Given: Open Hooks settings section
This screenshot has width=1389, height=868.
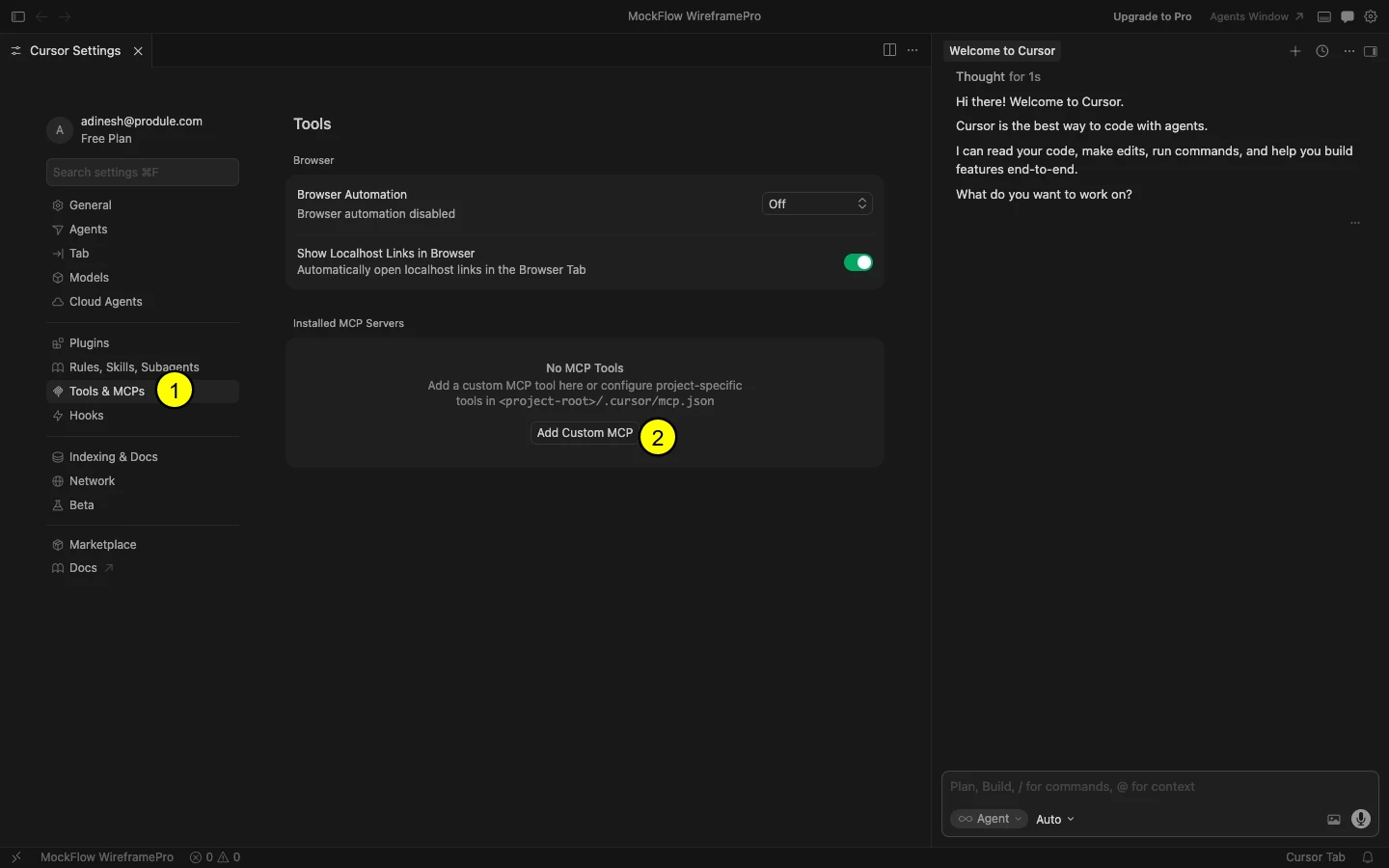Looking at the screenshot, I should tap(142, 416).
